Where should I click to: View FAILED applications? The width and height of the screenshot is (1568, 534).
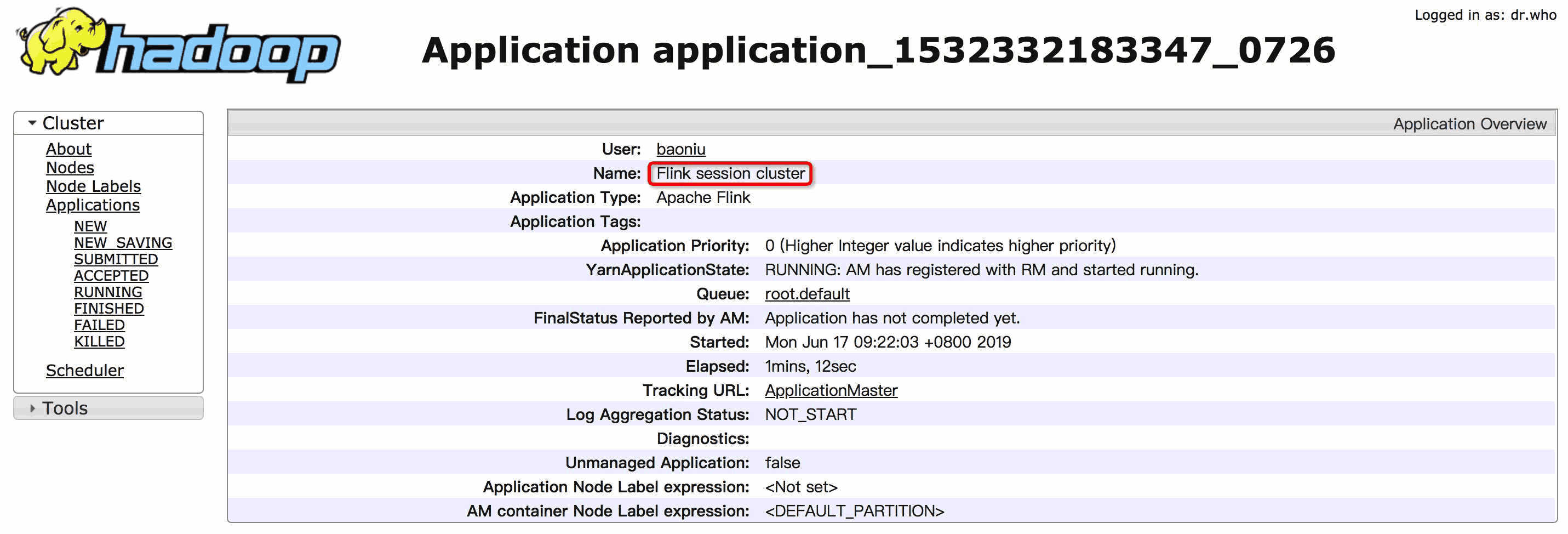(99, 325)
